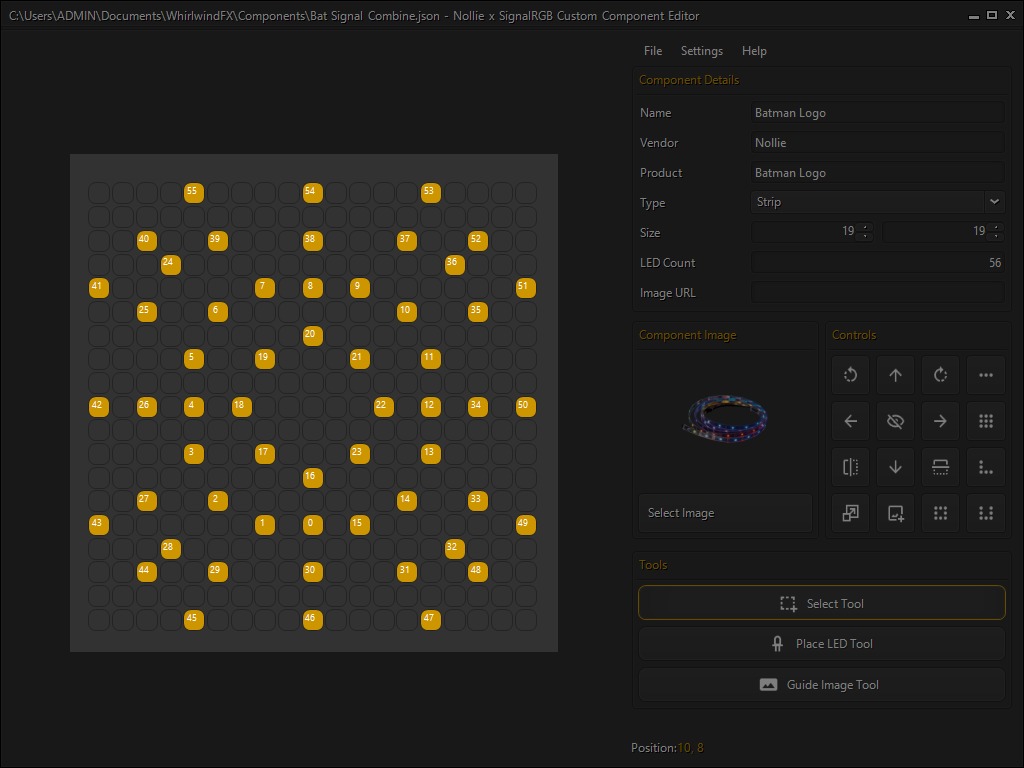Select LED 50 on the right edge
Image resolution: width=1024 pixels, height=768 pixels.
[525, 406]
